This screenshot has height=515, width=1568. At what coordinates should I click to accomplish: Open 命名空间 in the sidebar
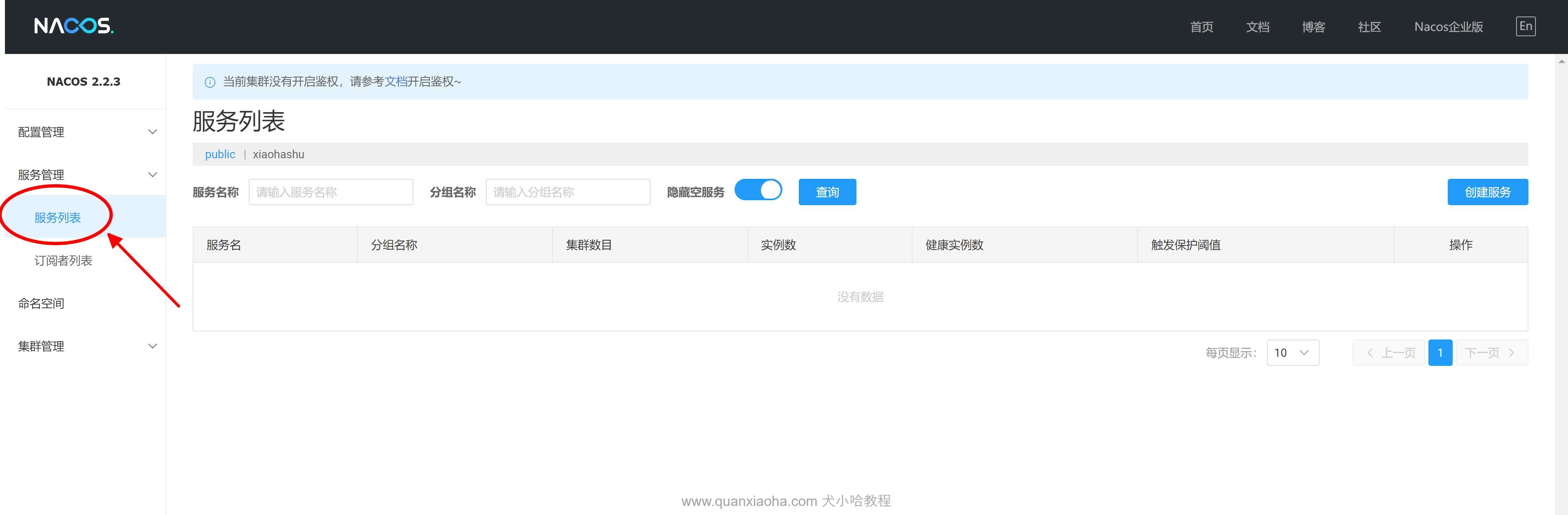[x=42, y=303]
